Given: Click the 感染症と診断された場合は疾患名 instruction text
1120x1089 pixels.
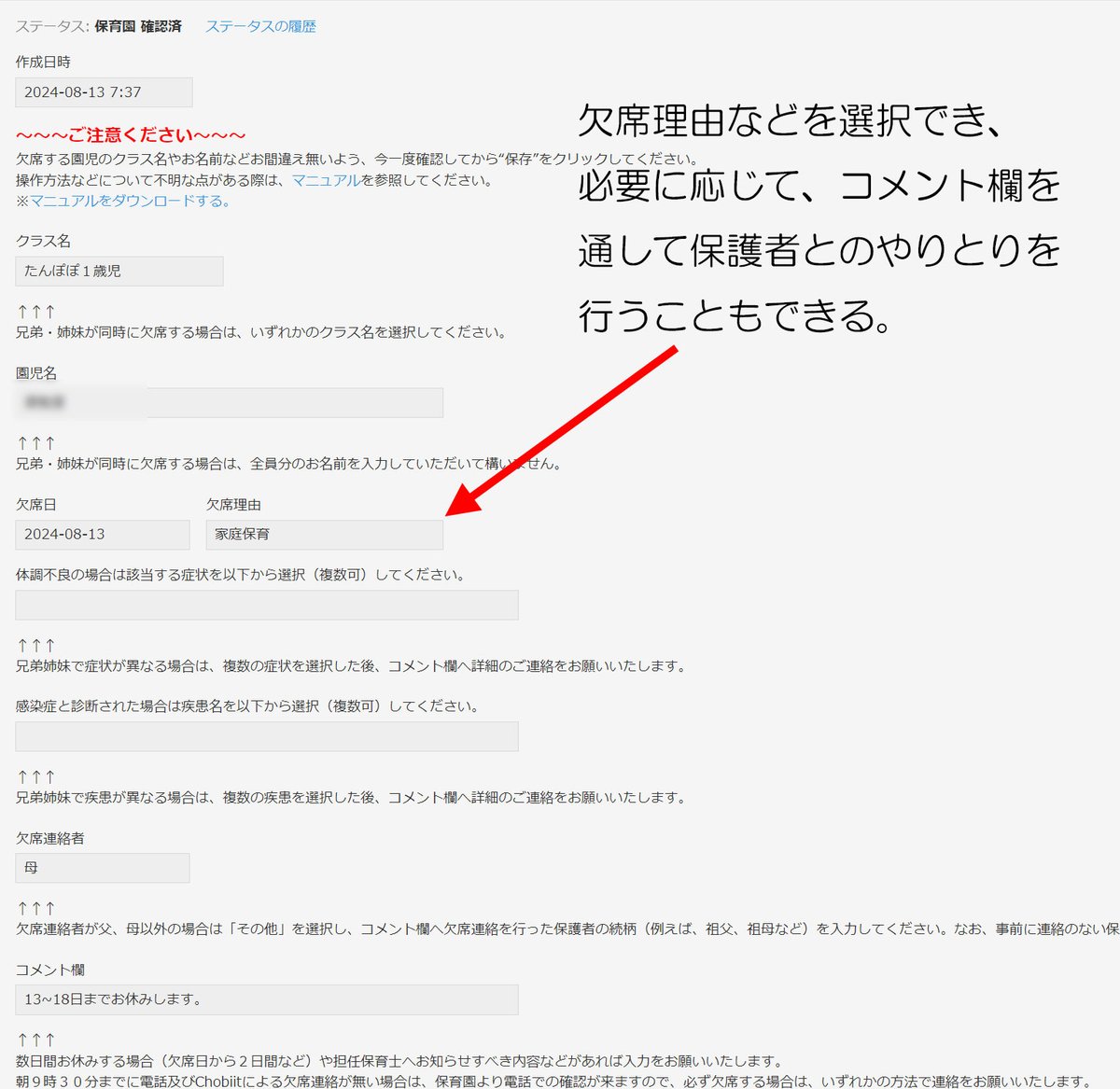Looking at the screenshot, I should [x=248, y=706].
